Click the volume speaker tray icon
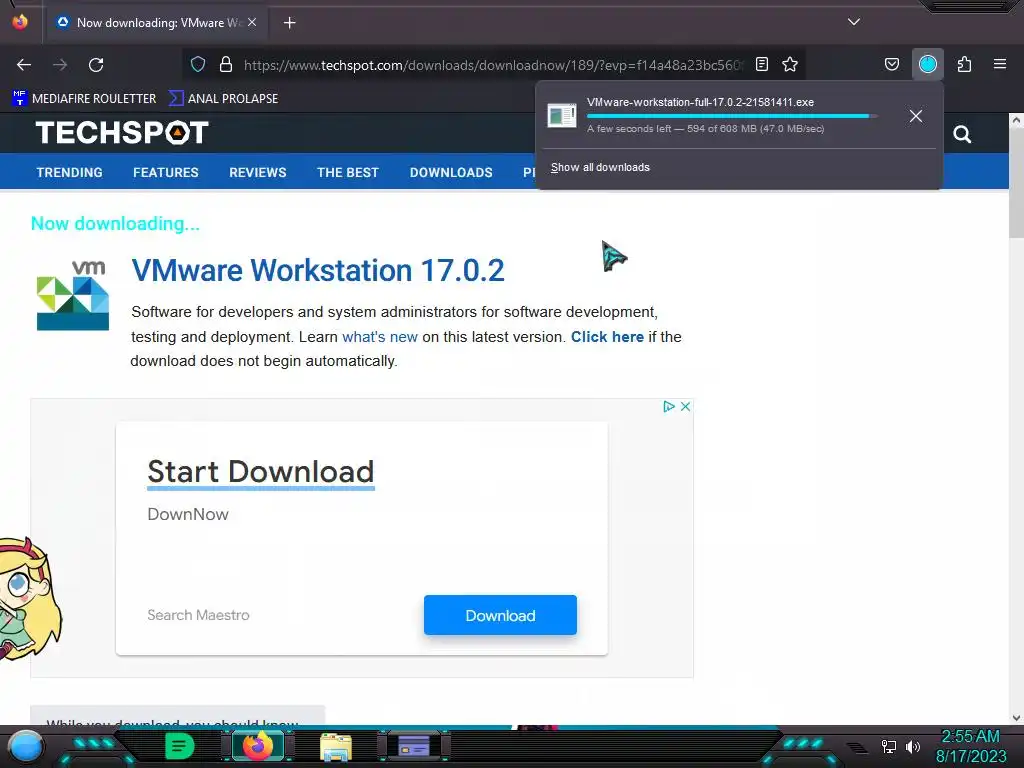The width and height of the screenshot is (1024, 768). [913, 746]
